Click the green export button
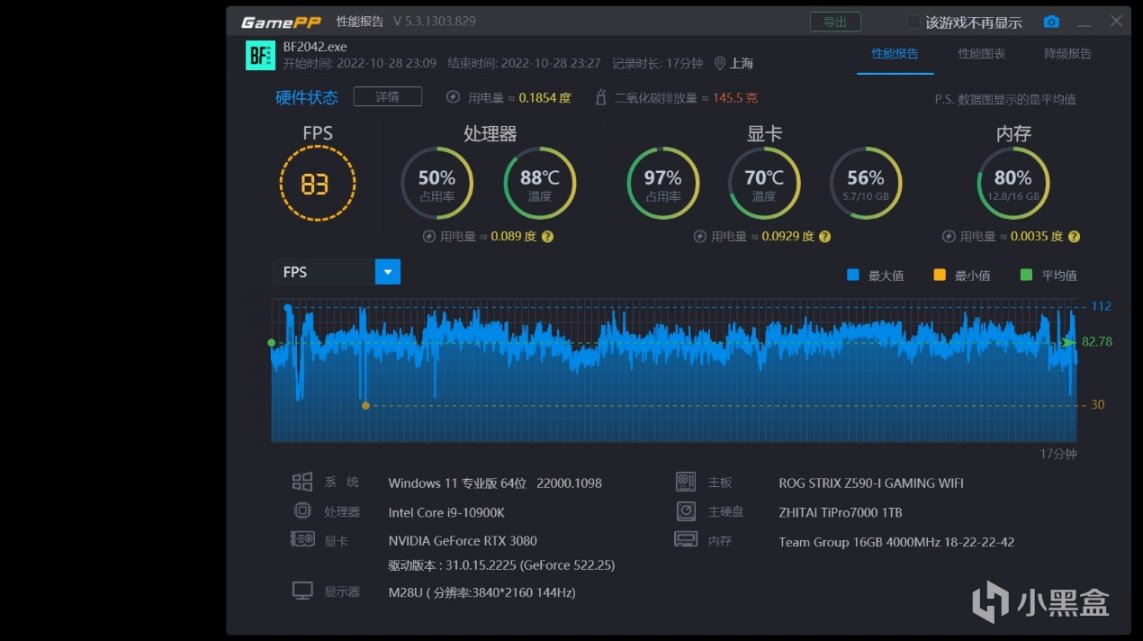This screenshot has width=1143, height=641. [835, 22]
